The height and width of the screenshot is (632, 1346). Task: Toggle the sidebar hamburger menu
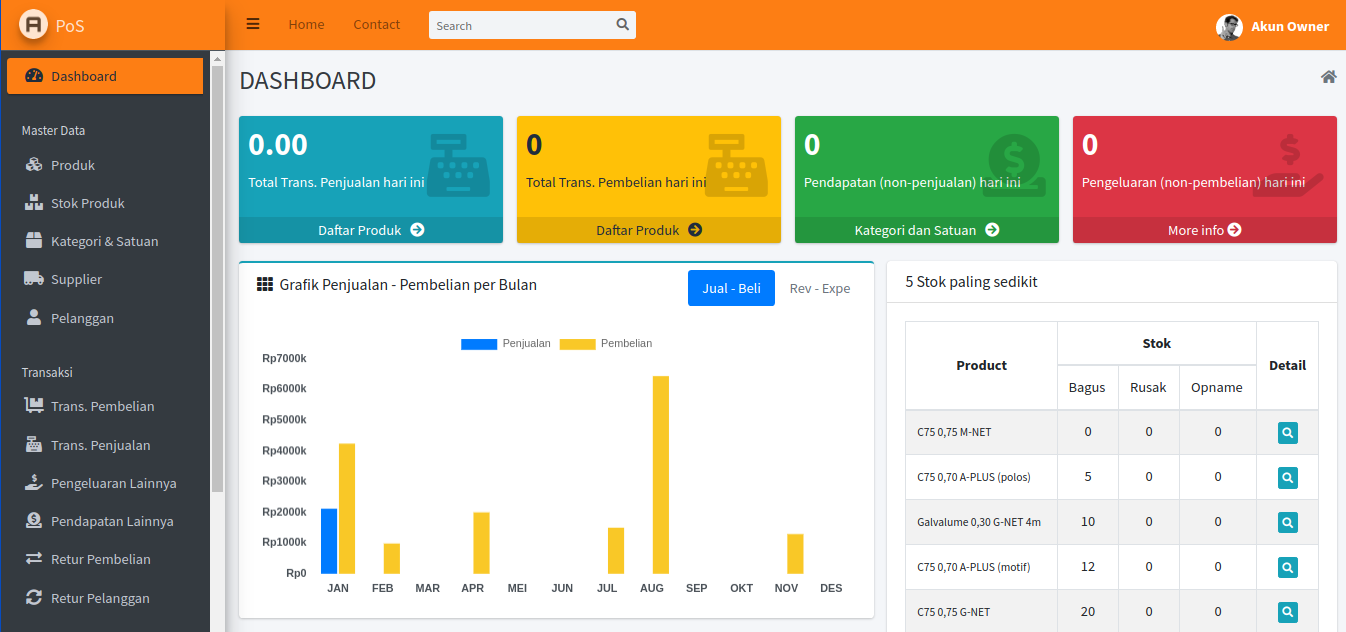click(x=253, y=24)
